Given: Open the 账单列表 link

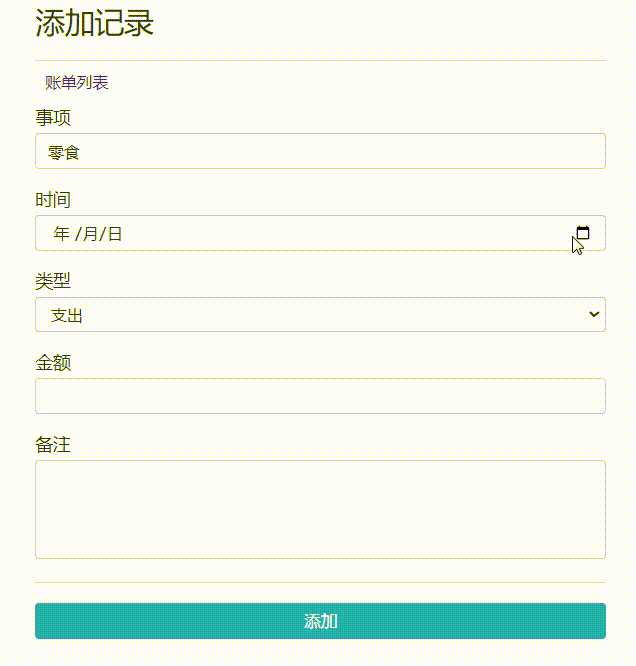Looking at the screenshot, I should click(x=77, y=82).
